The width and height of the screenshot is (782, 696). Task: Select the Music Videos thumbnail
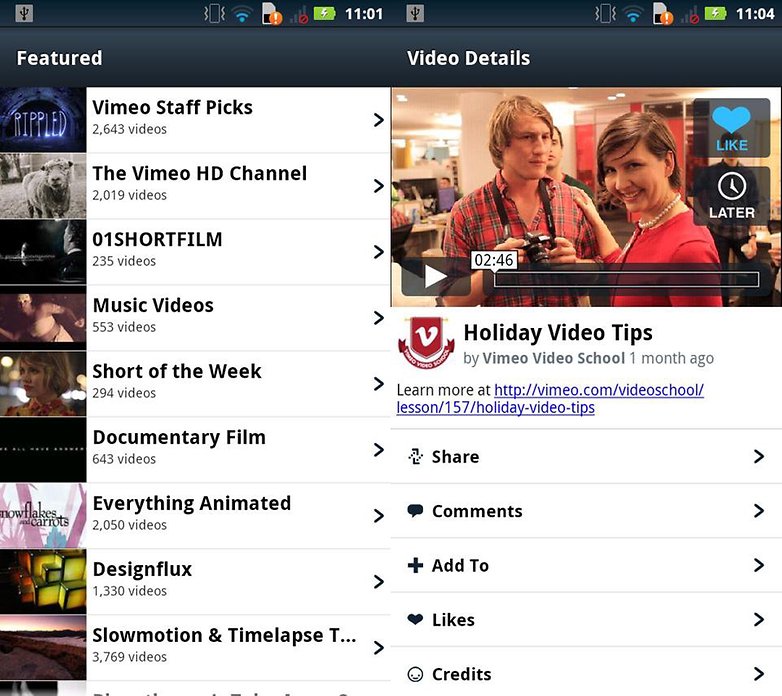tap(43, 318)
